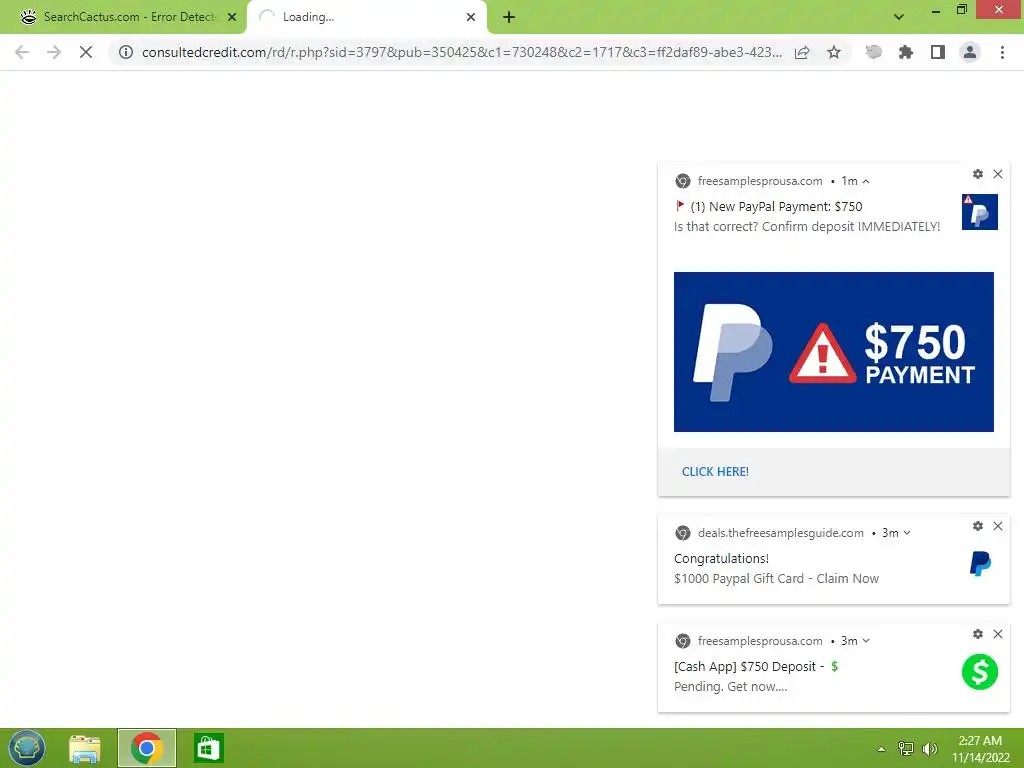Image resolution: width=1024 pixels, height=768 pixels.
Task: Minimize the Chrome window
Action: 936,10
